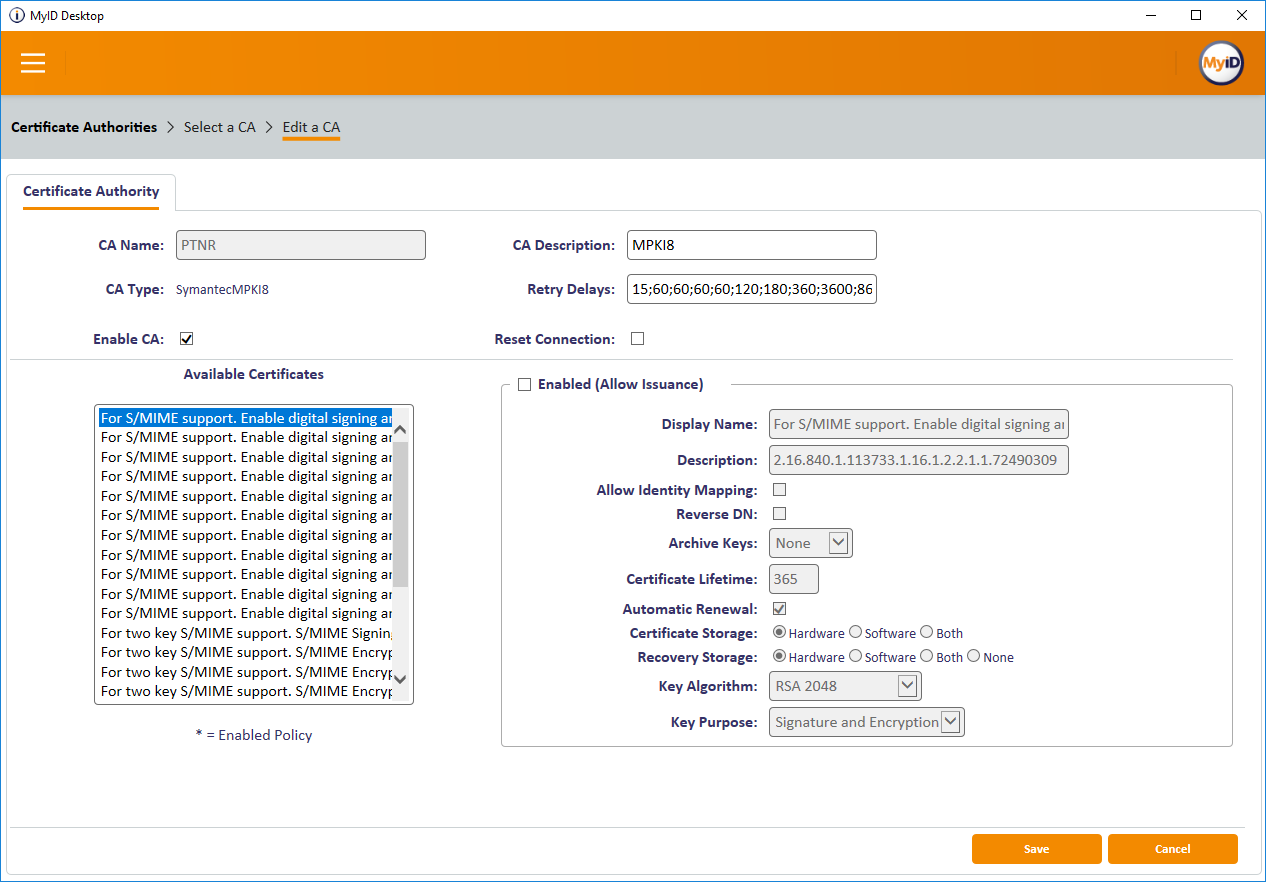Click the CA Name field

pos(301,245)
